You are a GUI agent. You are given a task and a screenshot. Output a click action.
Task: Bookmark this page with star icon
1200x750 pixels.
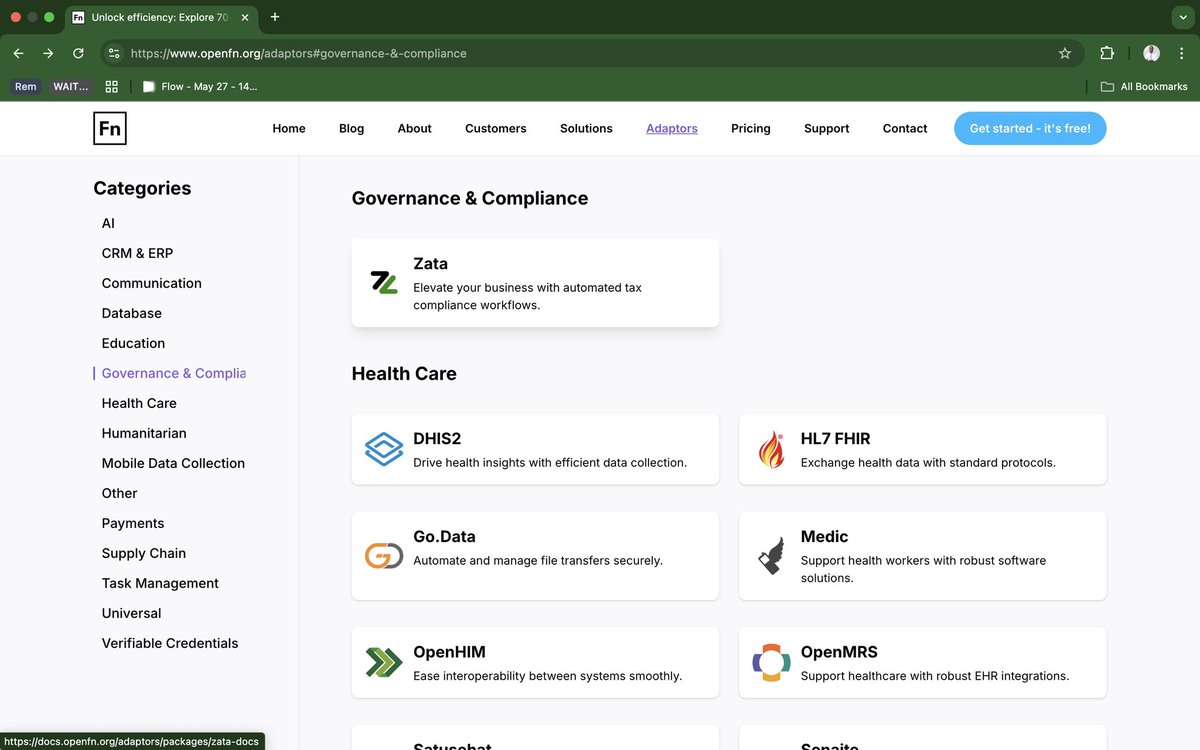(1065, 53)
